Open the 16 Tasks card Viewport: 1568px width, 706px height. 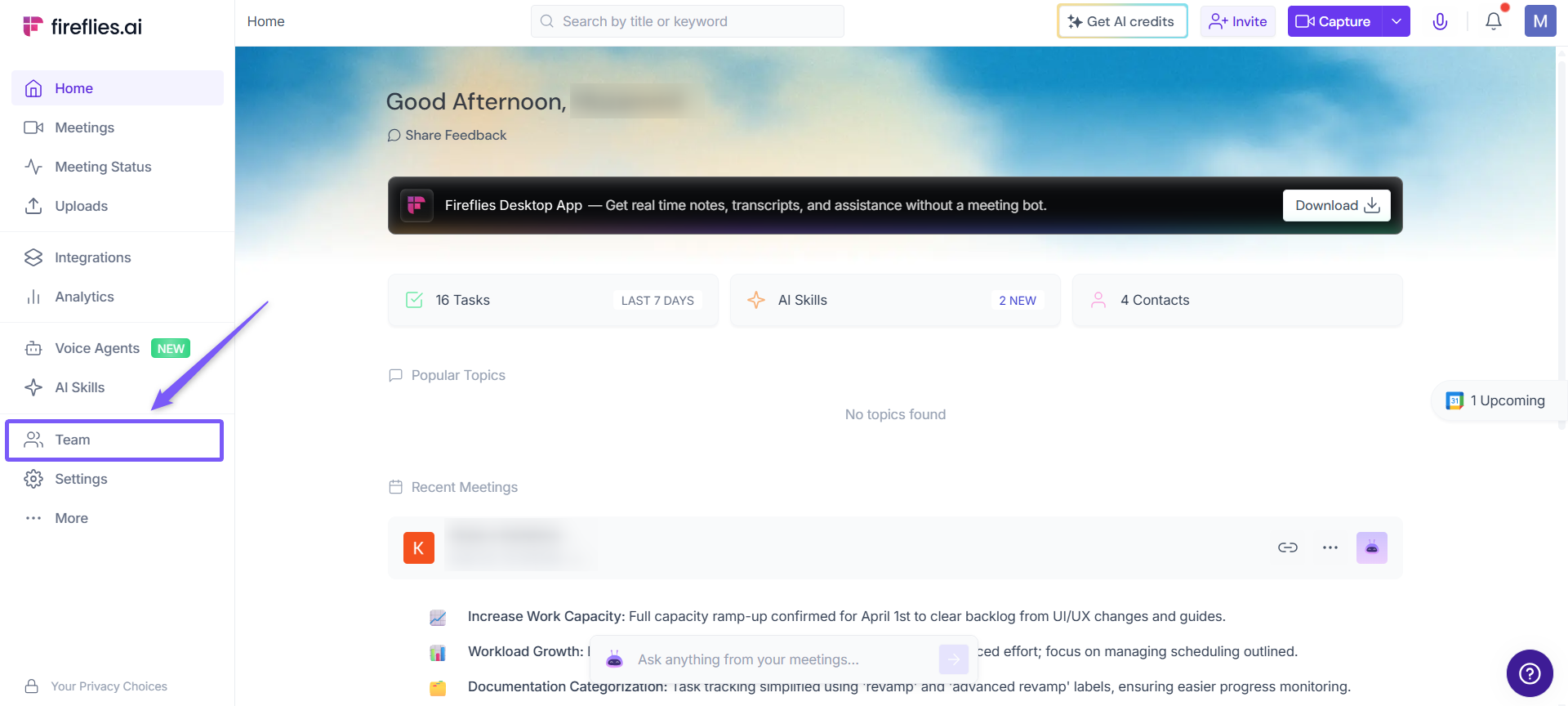[553, 300]
